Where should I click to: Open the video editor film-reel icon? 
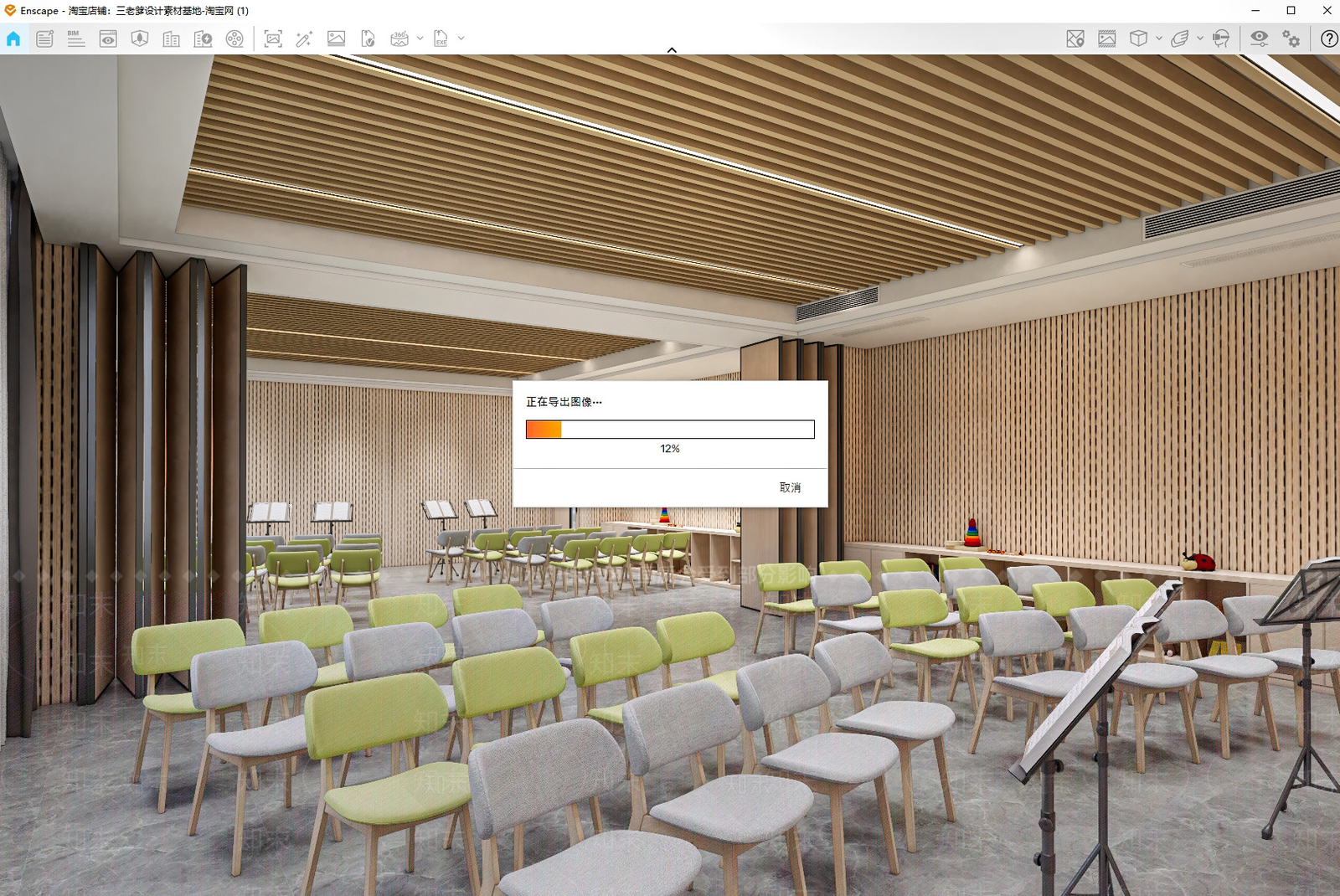tap(234, 39)
